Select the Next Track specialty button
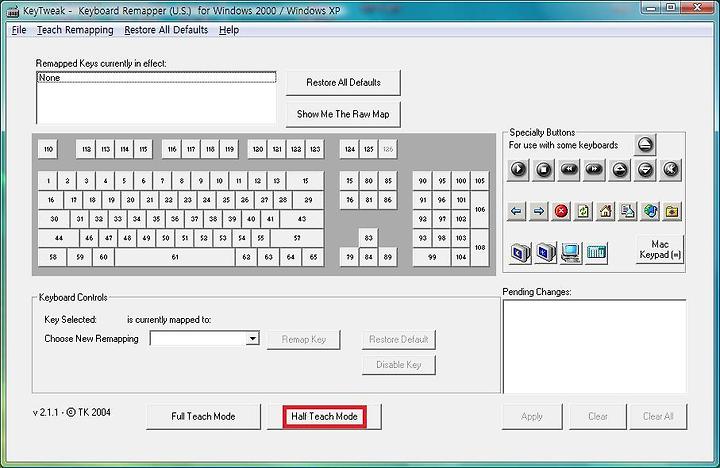Viewport: 720px width, 468px height. point(594,169)
